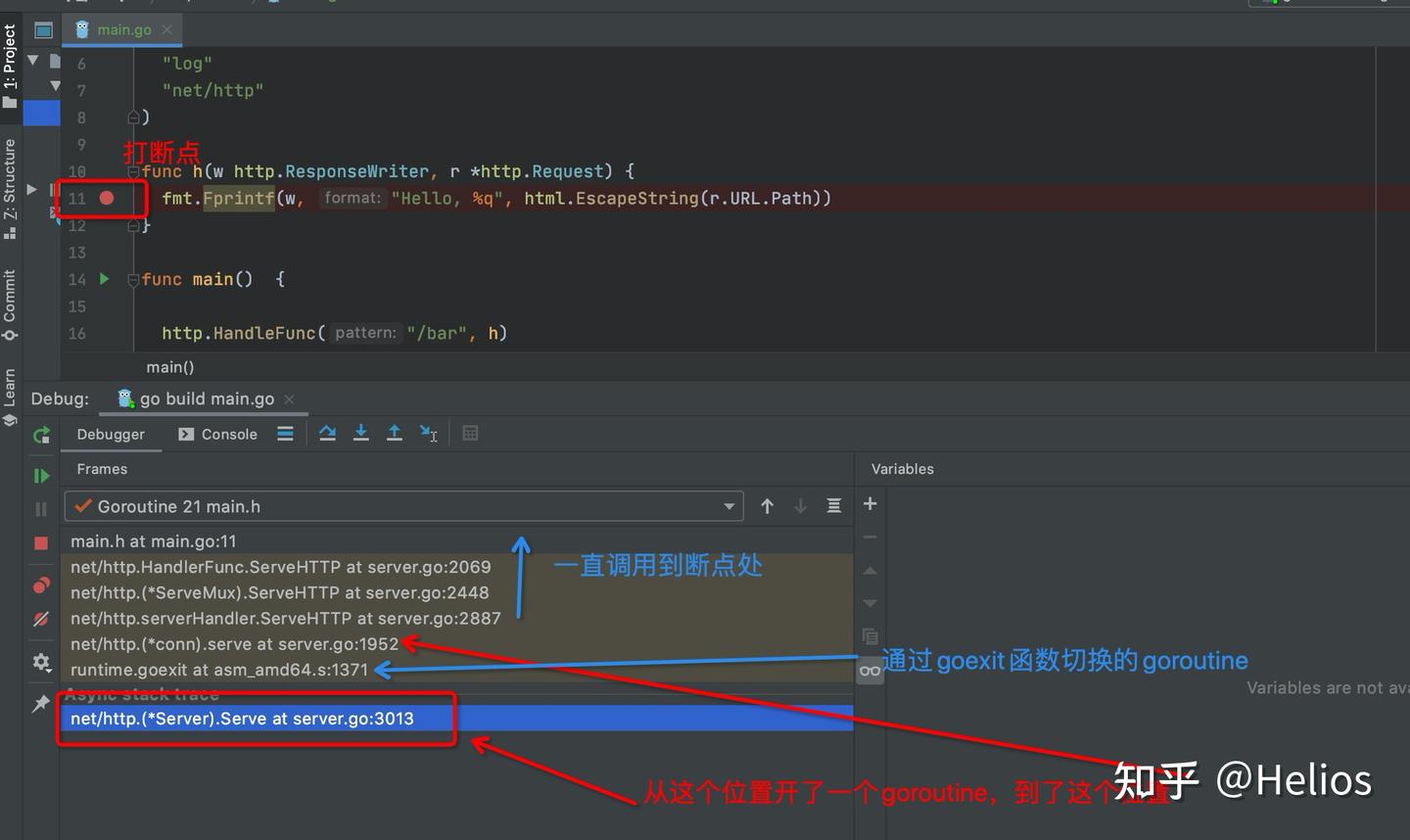Open Evaluate Expression calculator icon

(470, 434)
